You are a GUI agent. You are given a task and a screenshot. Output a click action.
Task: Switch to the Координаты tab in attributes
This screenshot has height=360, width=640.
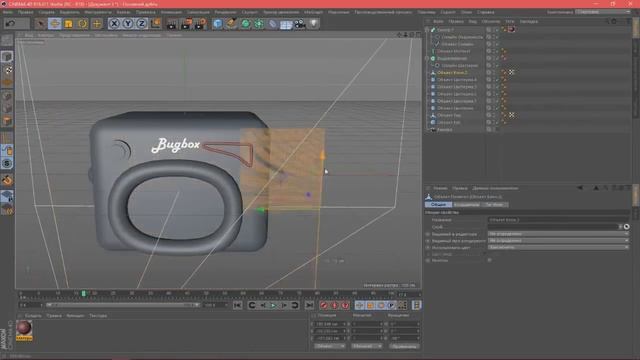tap(467, 204)
